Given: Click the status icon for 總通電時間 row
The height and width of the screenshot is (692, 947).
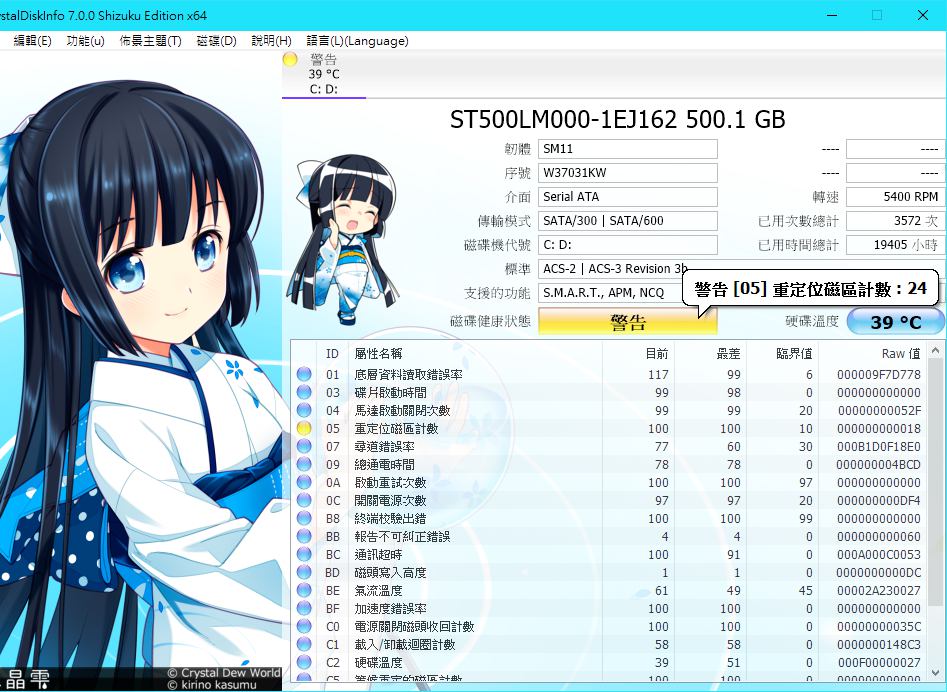Looking at the screenshot, I should click(304, 464).
